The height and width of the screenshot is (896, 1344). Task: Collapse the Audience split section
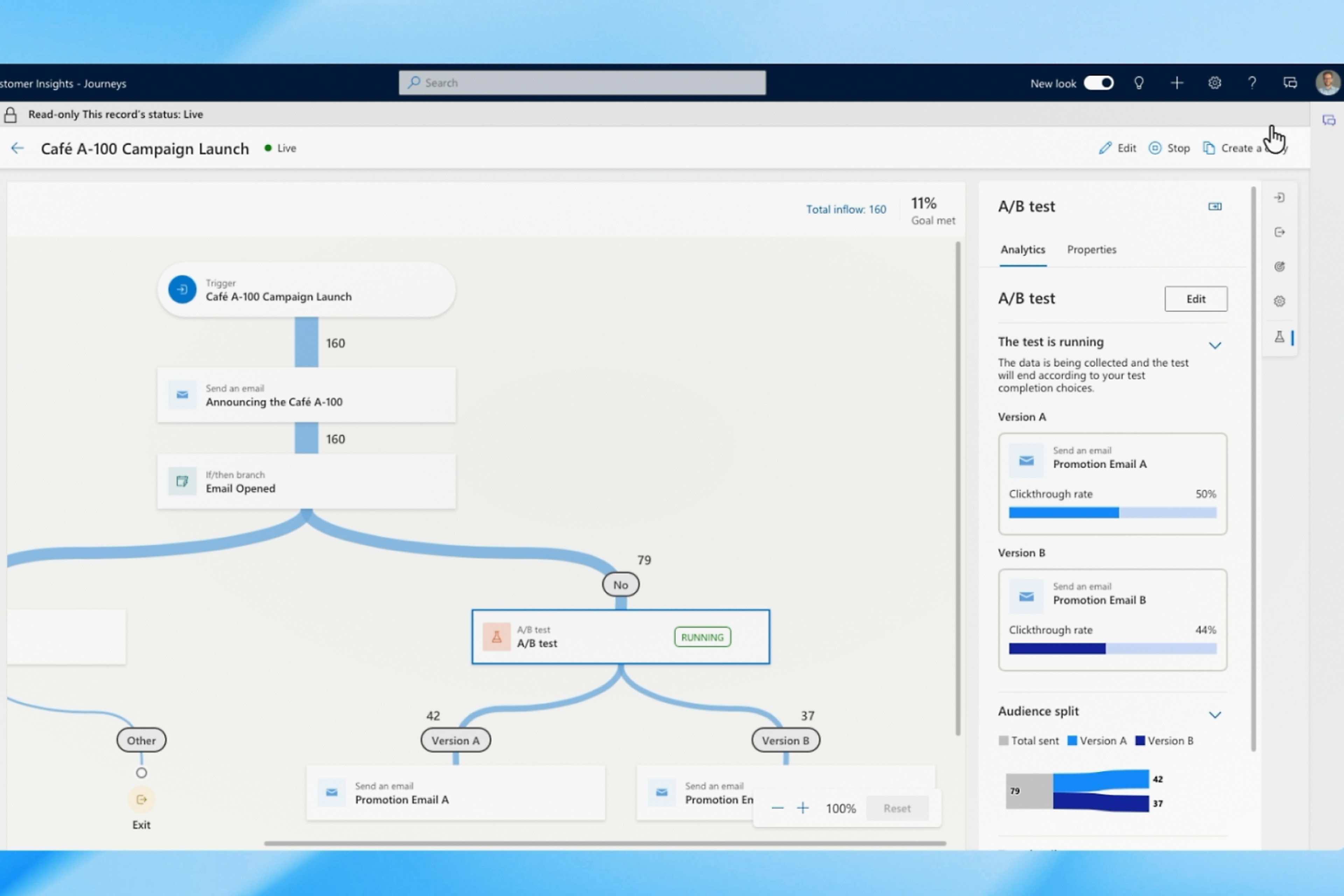point(1215,715)
